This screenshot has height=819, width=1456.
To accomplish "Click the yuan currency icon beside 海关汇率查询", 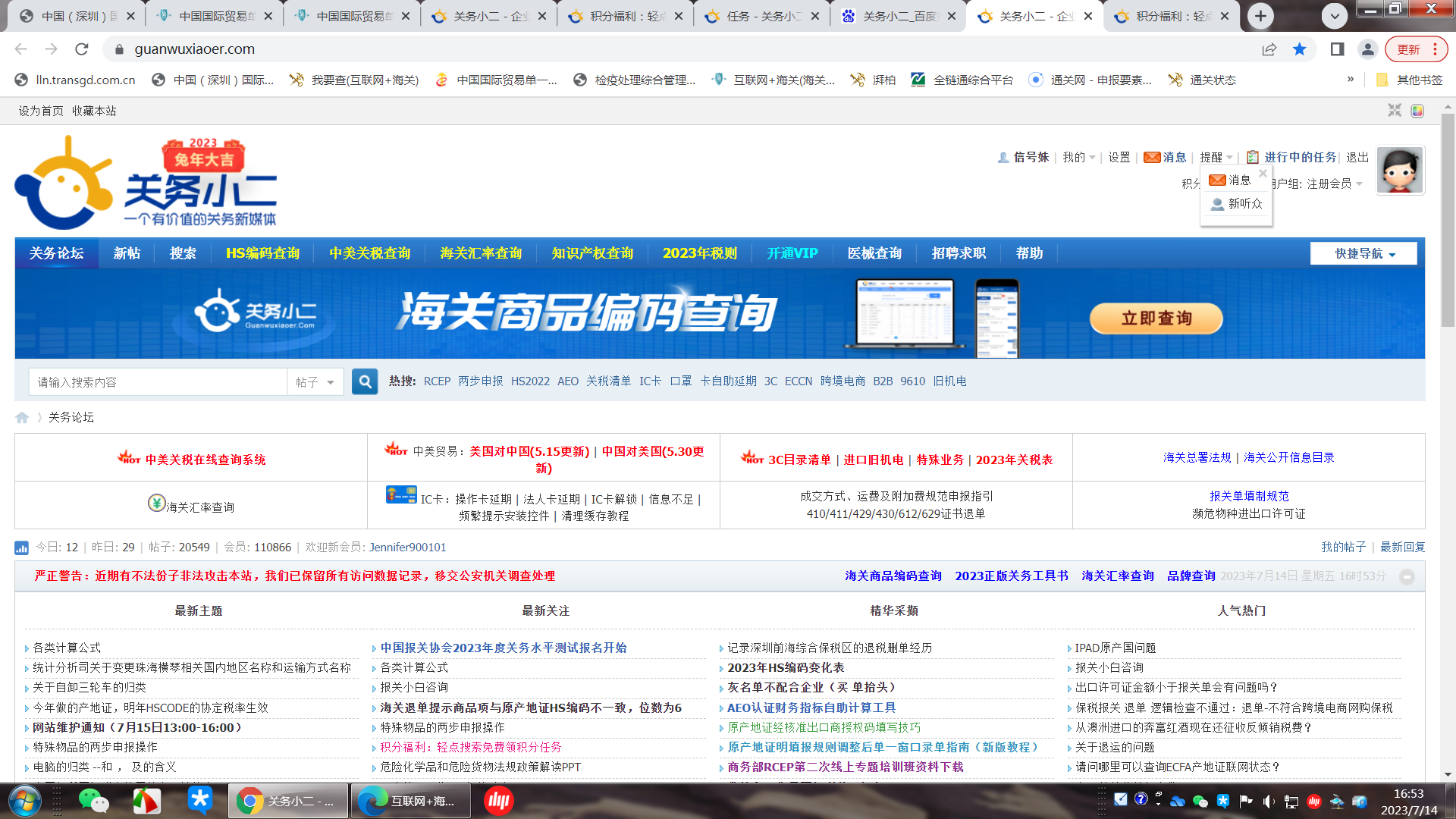I will 156,503.
